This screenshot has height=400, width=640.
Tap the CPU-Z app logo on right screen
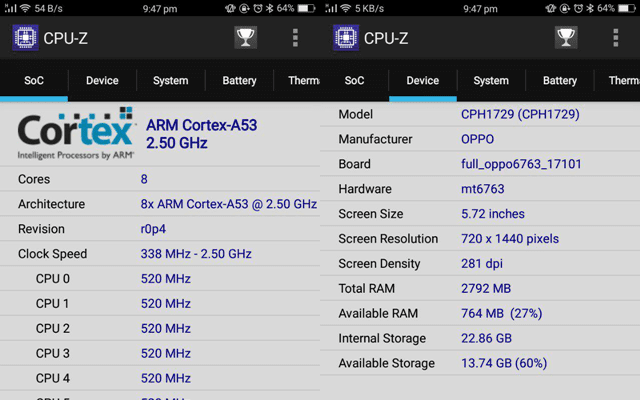point(346,38)
